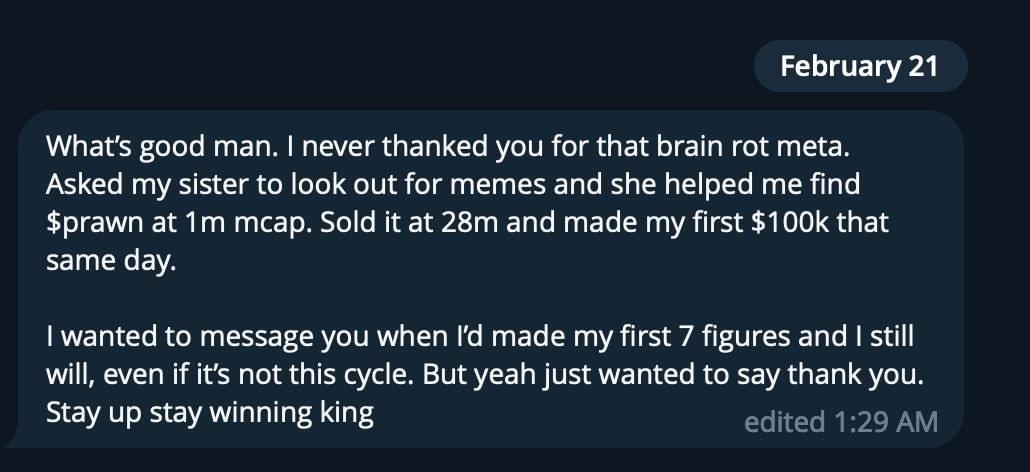Click the "thank you" phrase in the last paragraph
1030x472 pixels.
tap(885, 375)
